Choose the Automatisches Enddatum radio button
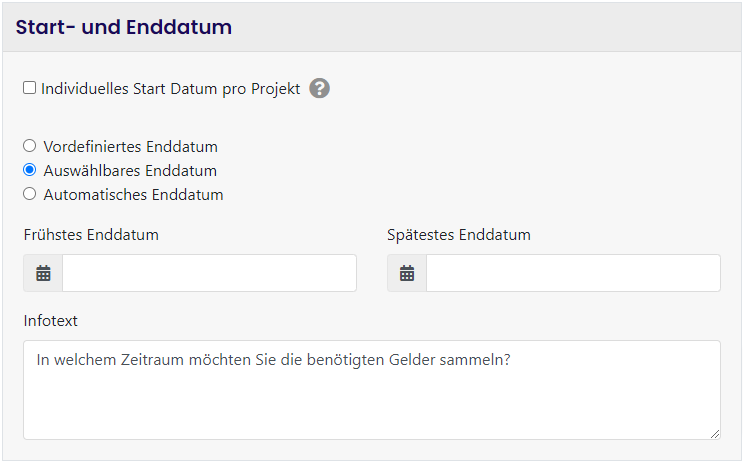Viewport: 743px width, 462px height. (30, 194)
